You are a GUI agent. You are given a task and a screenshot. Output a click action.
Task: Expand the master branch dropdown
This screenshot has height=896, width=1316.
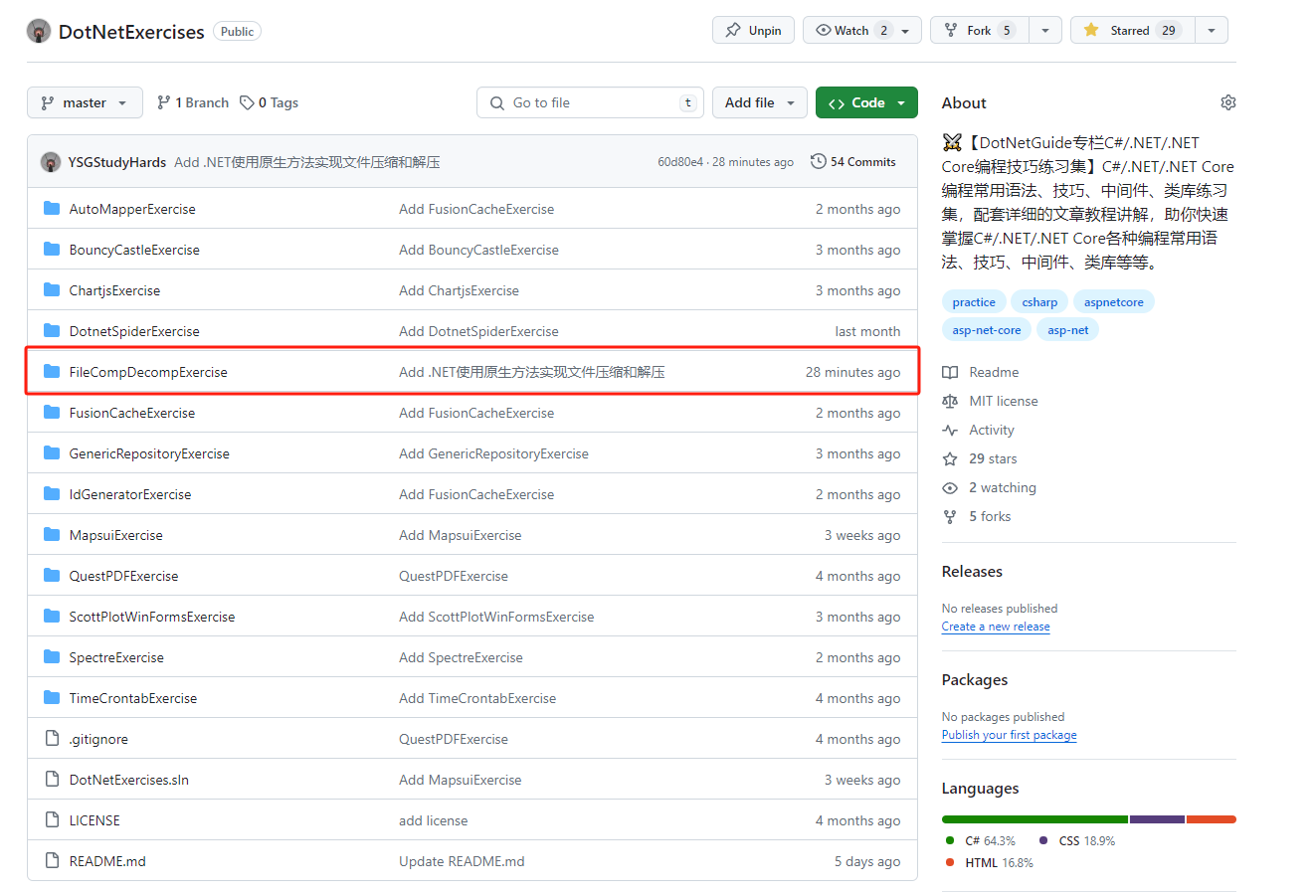coord(85,102)
